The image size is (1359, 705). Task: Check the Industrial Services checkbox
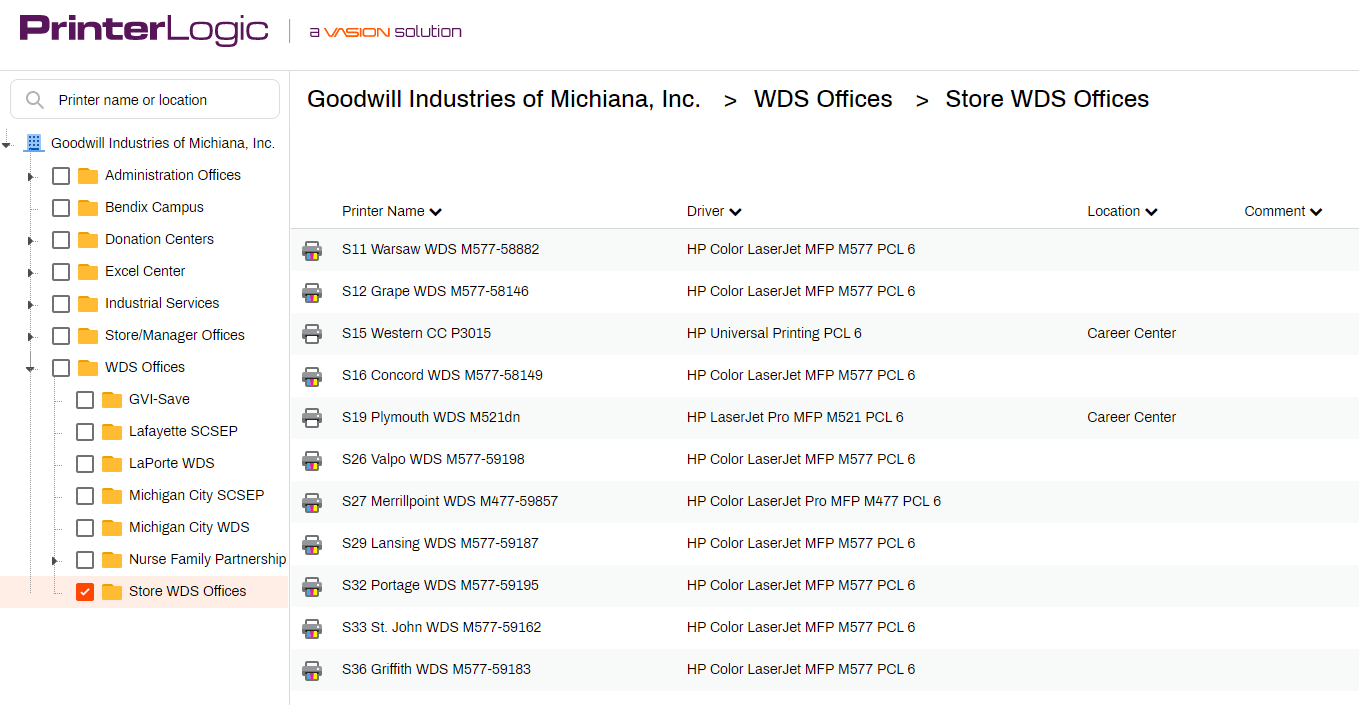(61, 304)
